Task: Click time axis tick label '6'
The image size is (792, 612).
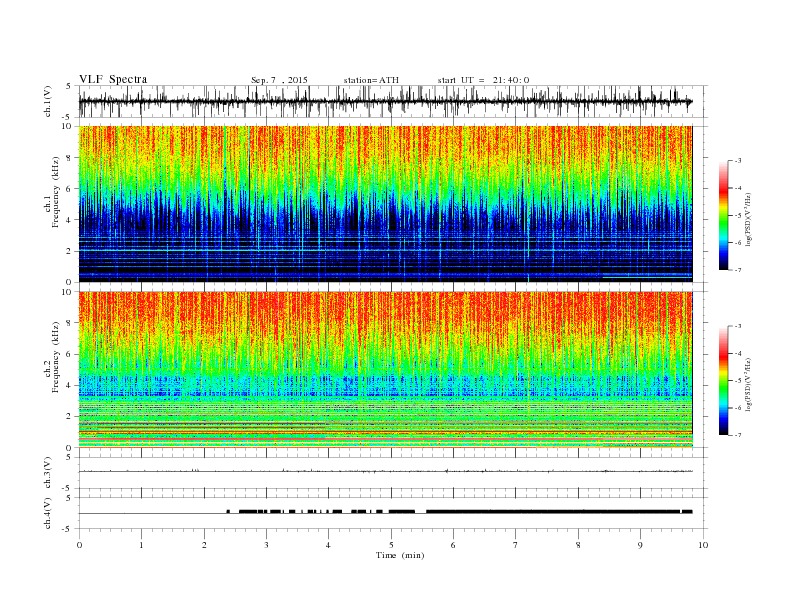Action: click(453, 545)
